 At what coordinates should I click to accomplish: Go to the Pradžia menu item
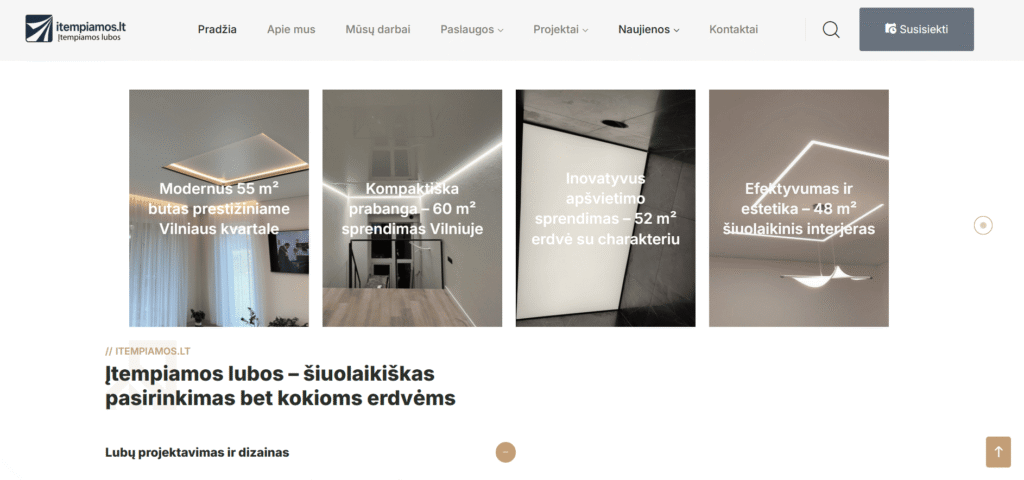pyautogui.click(x=217, y=29)
